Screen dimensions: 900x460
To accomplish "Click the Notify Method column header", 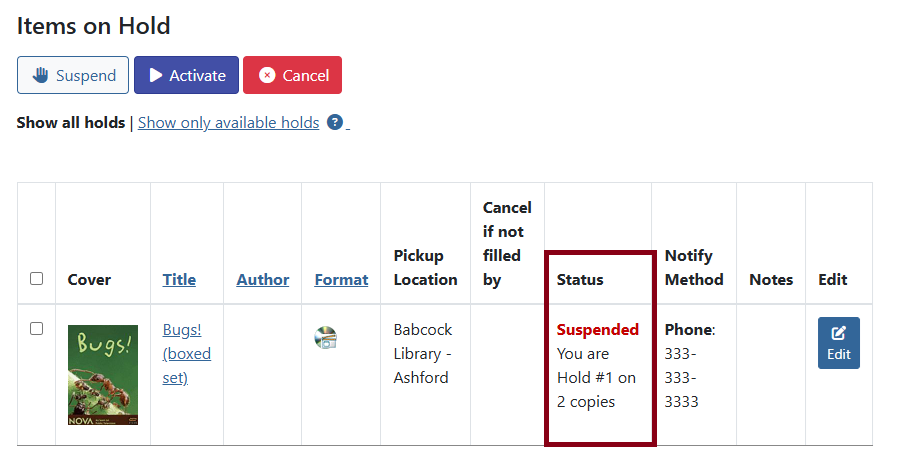I will [x=693, y=267].
